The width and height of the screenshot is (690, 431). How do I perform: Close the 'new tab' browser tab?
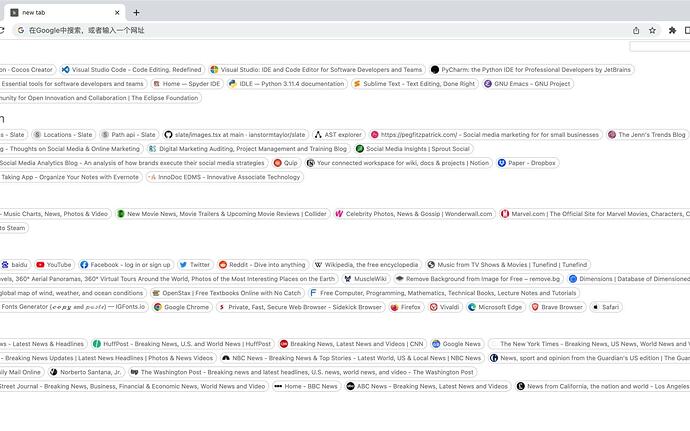117,13
